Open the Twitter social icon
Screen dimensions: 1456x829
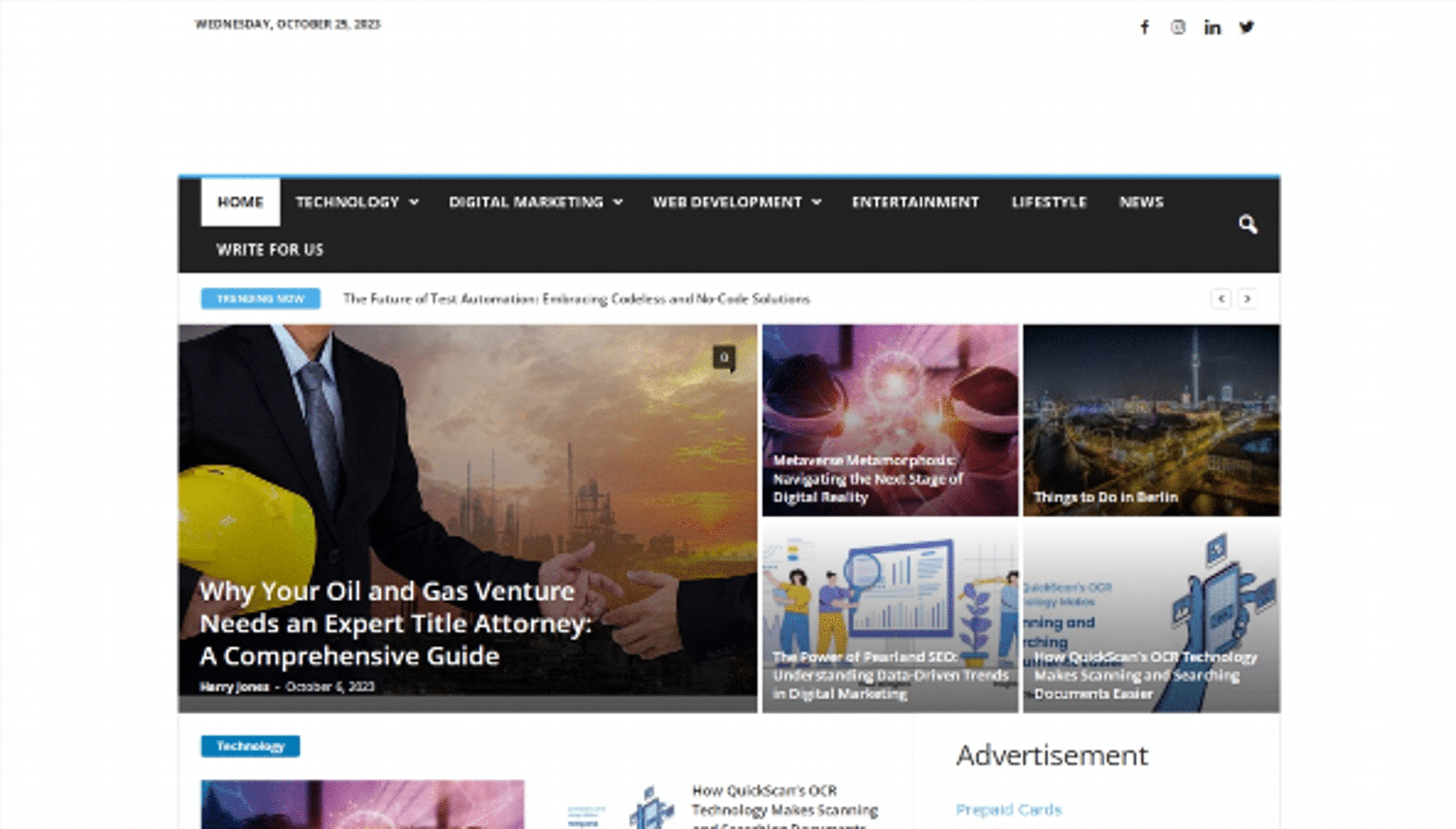tap(1247, 27)
